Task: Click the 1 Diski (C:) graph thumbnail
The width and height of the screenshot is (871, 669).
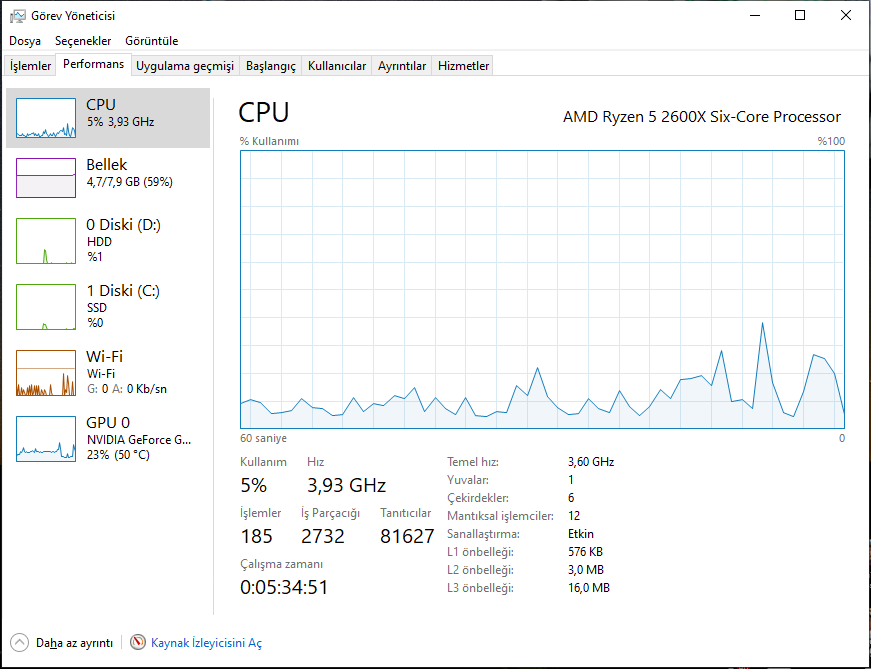Action: (46, 307)
